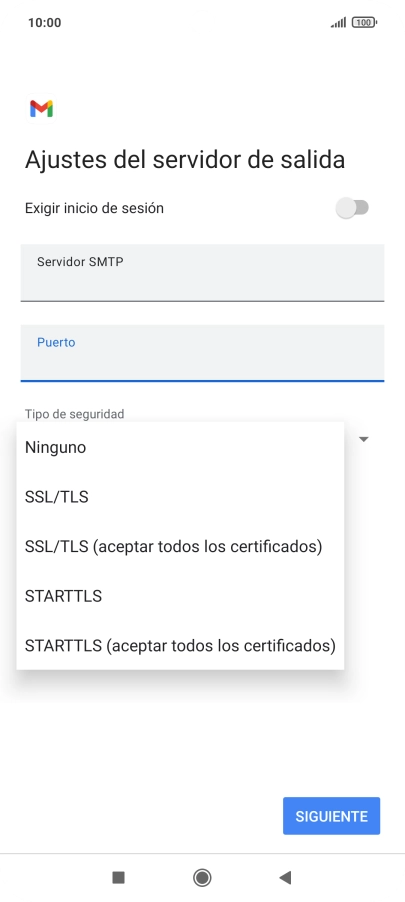
Task: Tap the SIGUIENTE button
Action: 331,816
